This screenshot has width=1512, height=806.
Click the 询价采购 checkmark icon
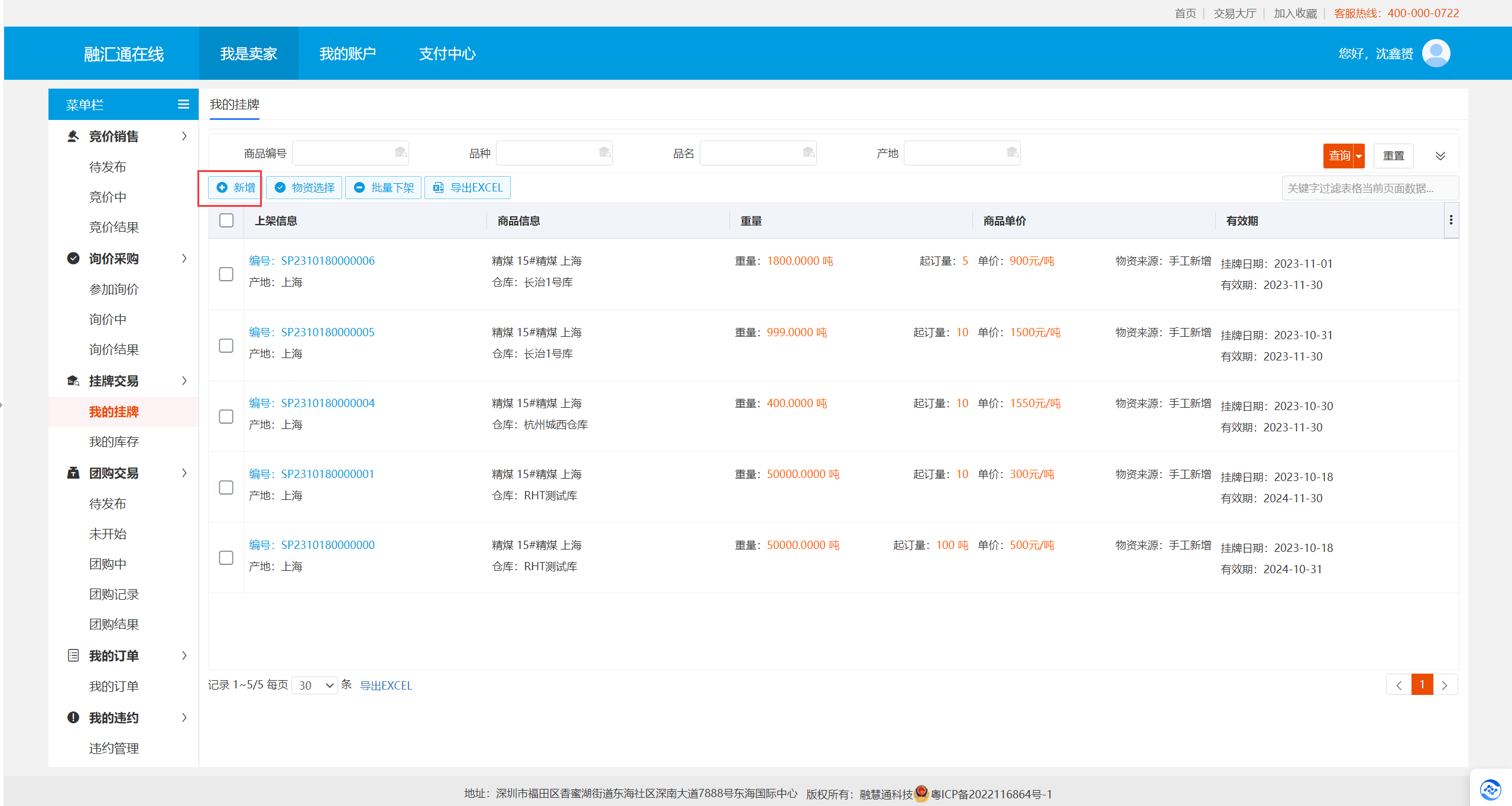pyautogui.click(x=73, y=258)
